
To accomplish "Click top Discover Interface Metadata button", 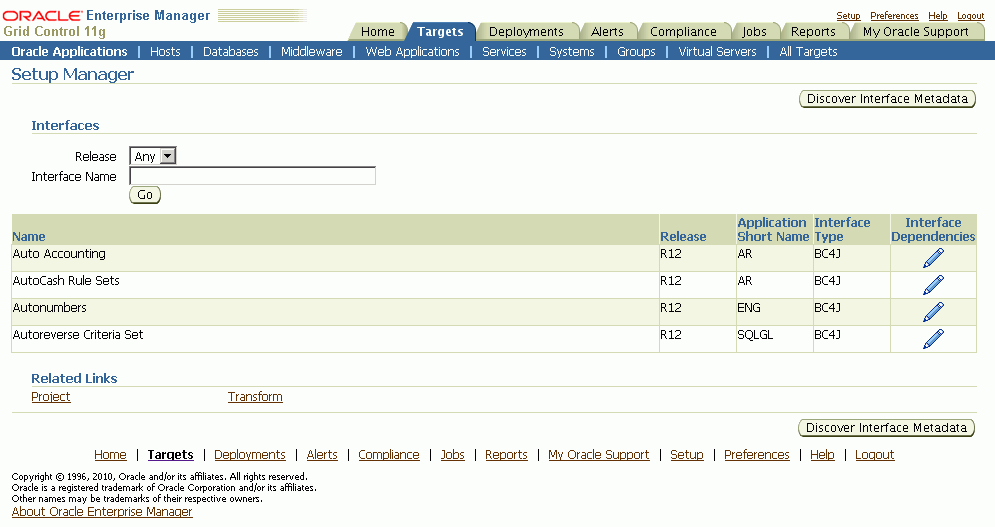I will (x=887, y=99).
